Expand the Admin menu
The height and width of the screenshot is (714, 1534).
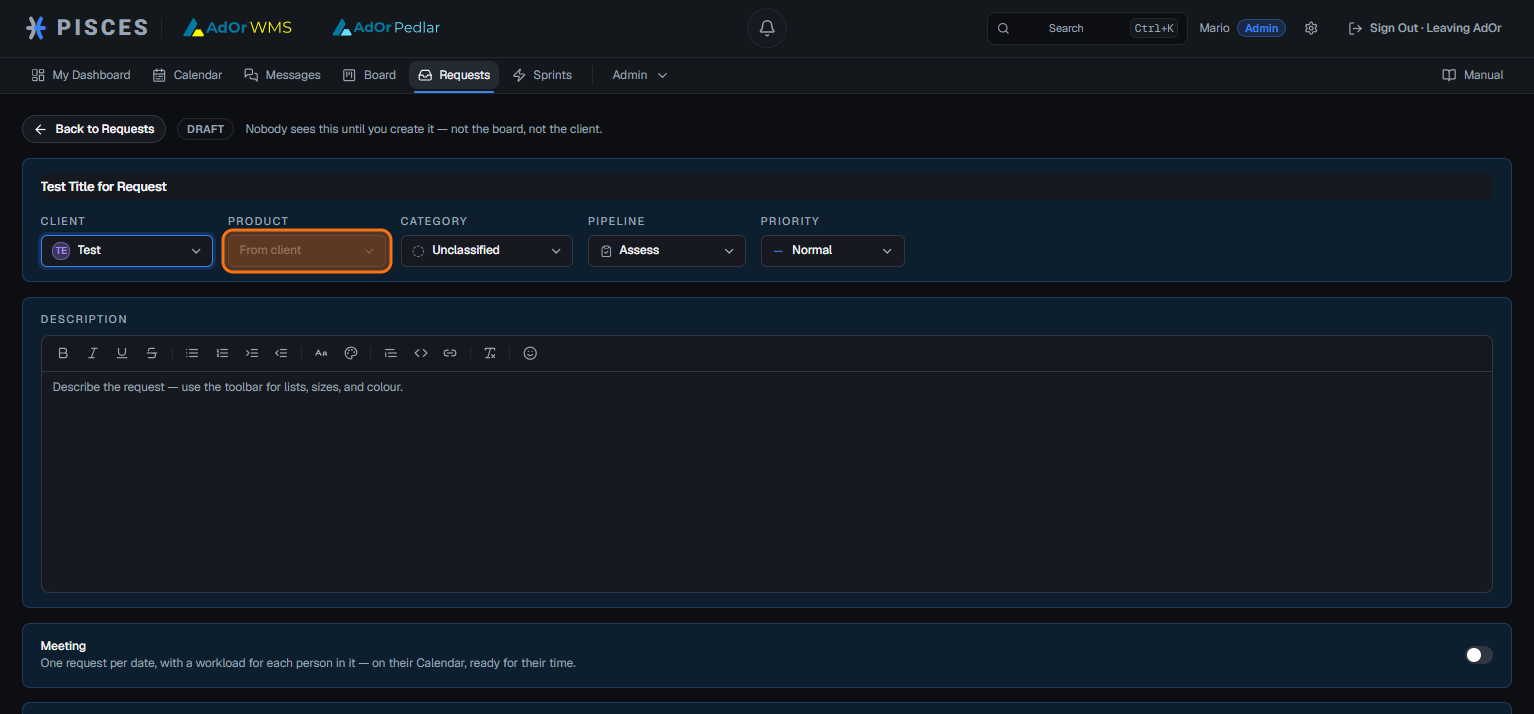[x=639, y=75]
